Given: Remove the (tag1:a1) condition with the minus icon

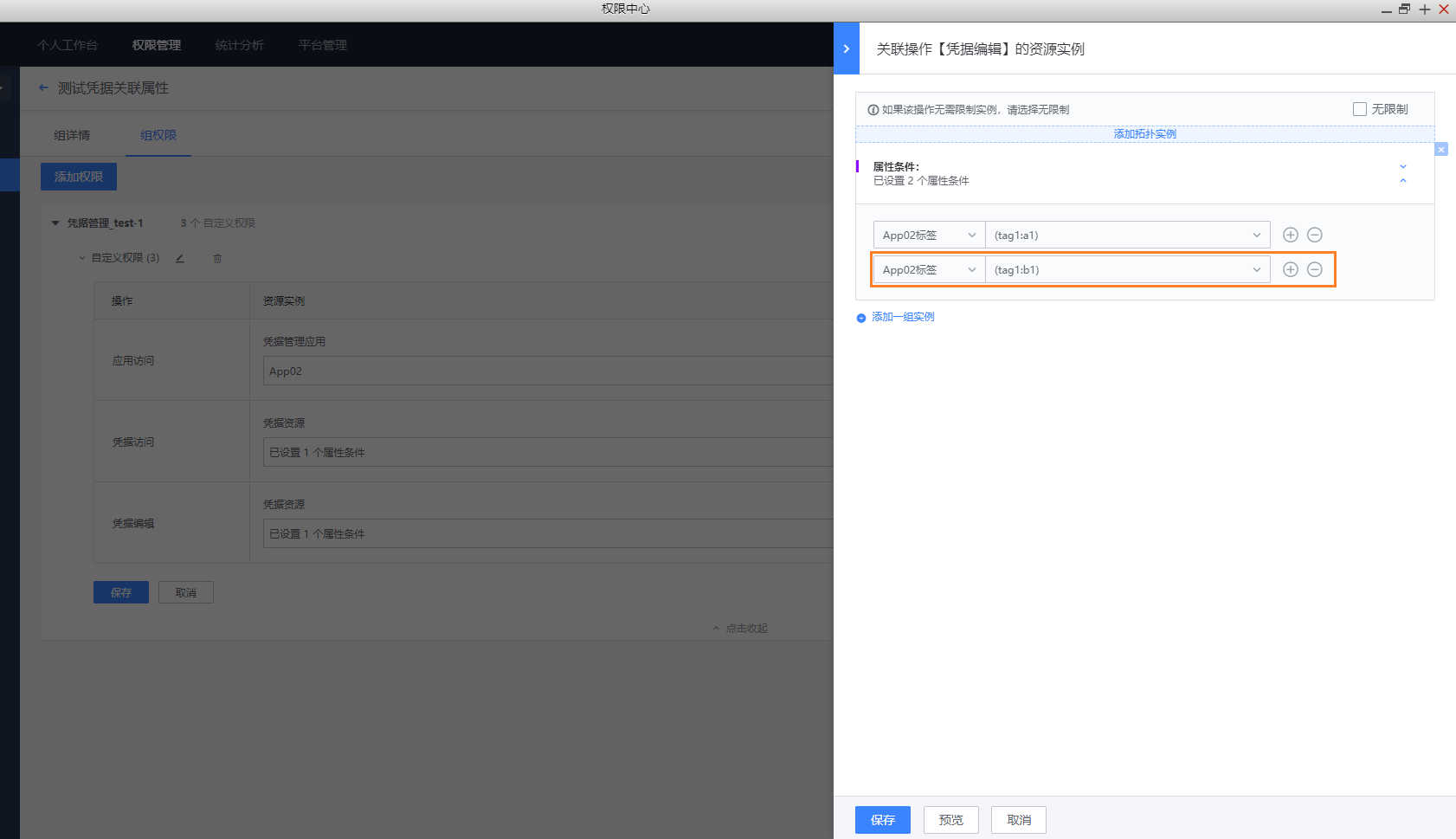Looking at the screenshot, I should [1315, 235].
